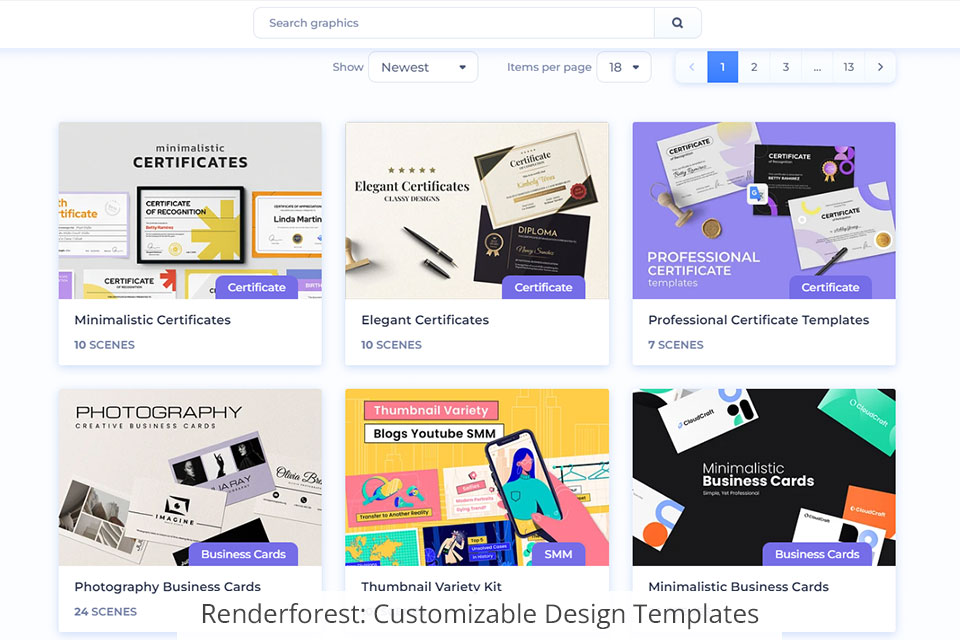This screenshot has width=960, height=640.
Task: Click Business Cards tag on Photography card
Action: click(x=243, y=554)
